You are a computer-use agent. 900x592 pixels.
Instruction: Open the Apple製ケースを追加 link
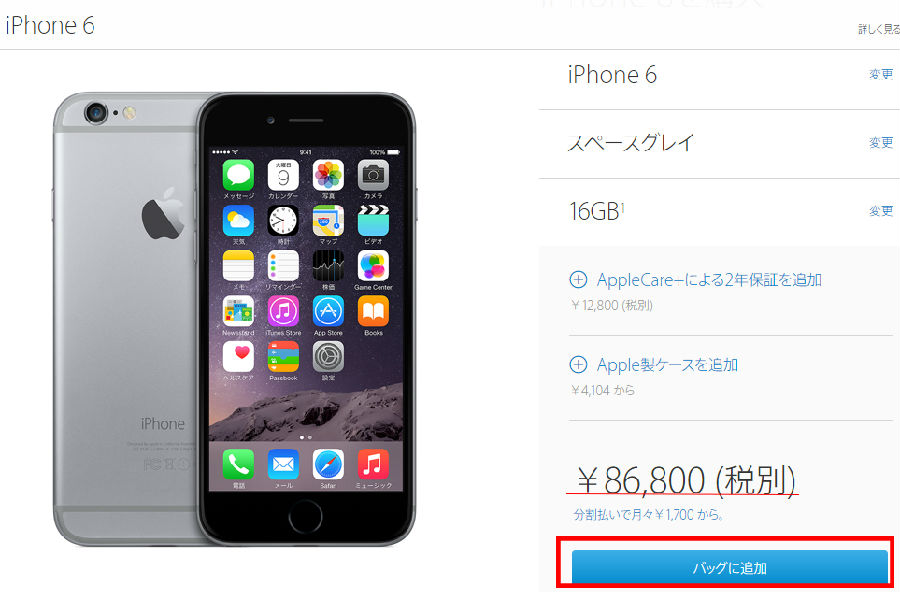(x=668, y=365)
